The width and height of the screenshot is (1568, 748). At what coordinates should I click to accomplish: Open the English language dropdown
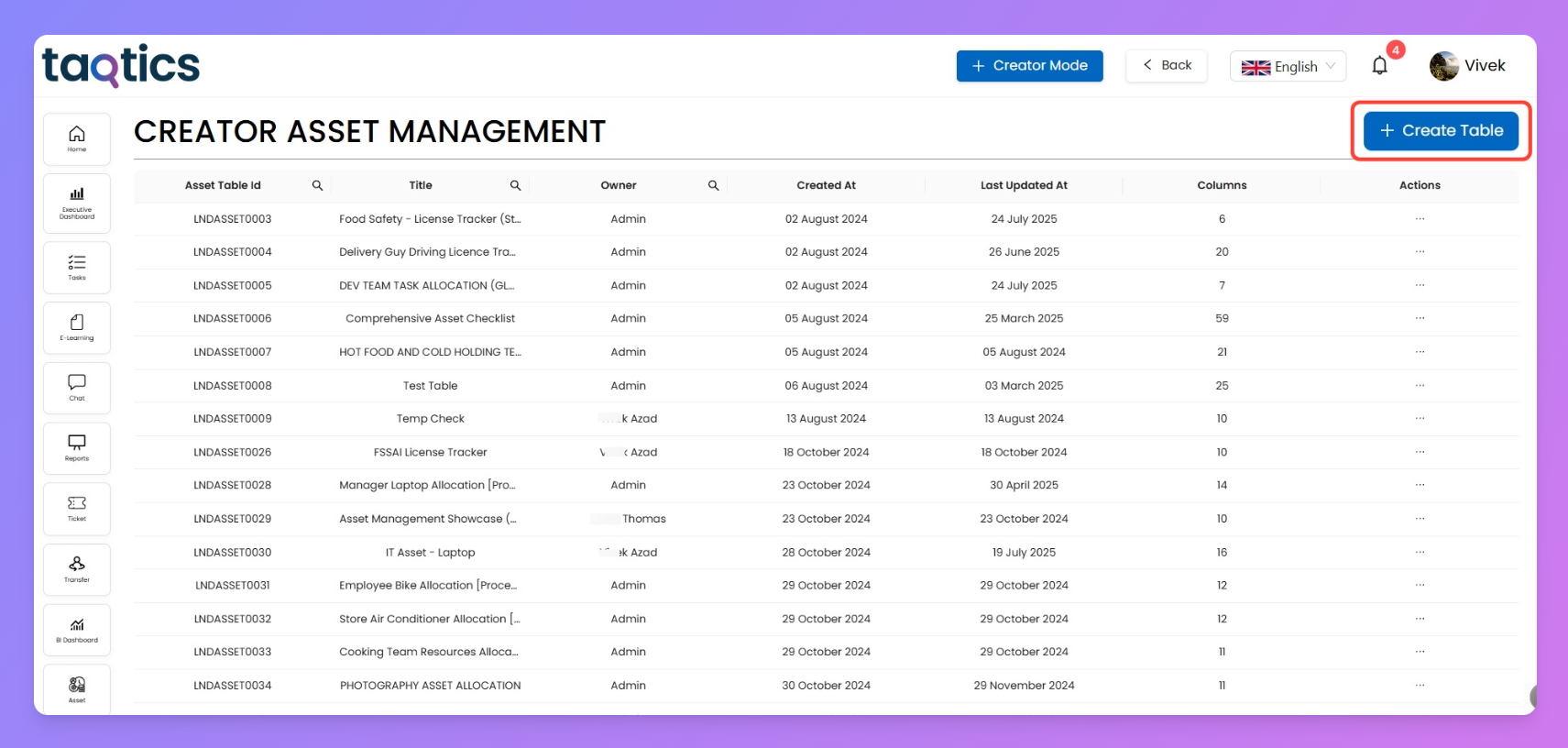1288,66
